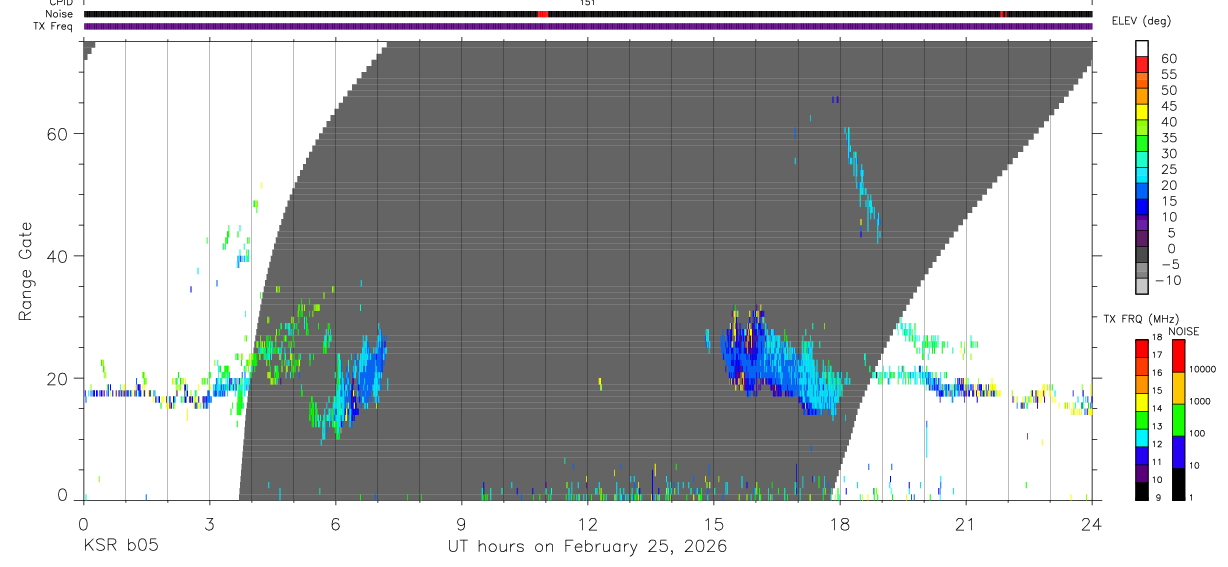Click the '21' tick on the UT hours axis
This screenshot has height=567, width=1228.
click(966, 523)
